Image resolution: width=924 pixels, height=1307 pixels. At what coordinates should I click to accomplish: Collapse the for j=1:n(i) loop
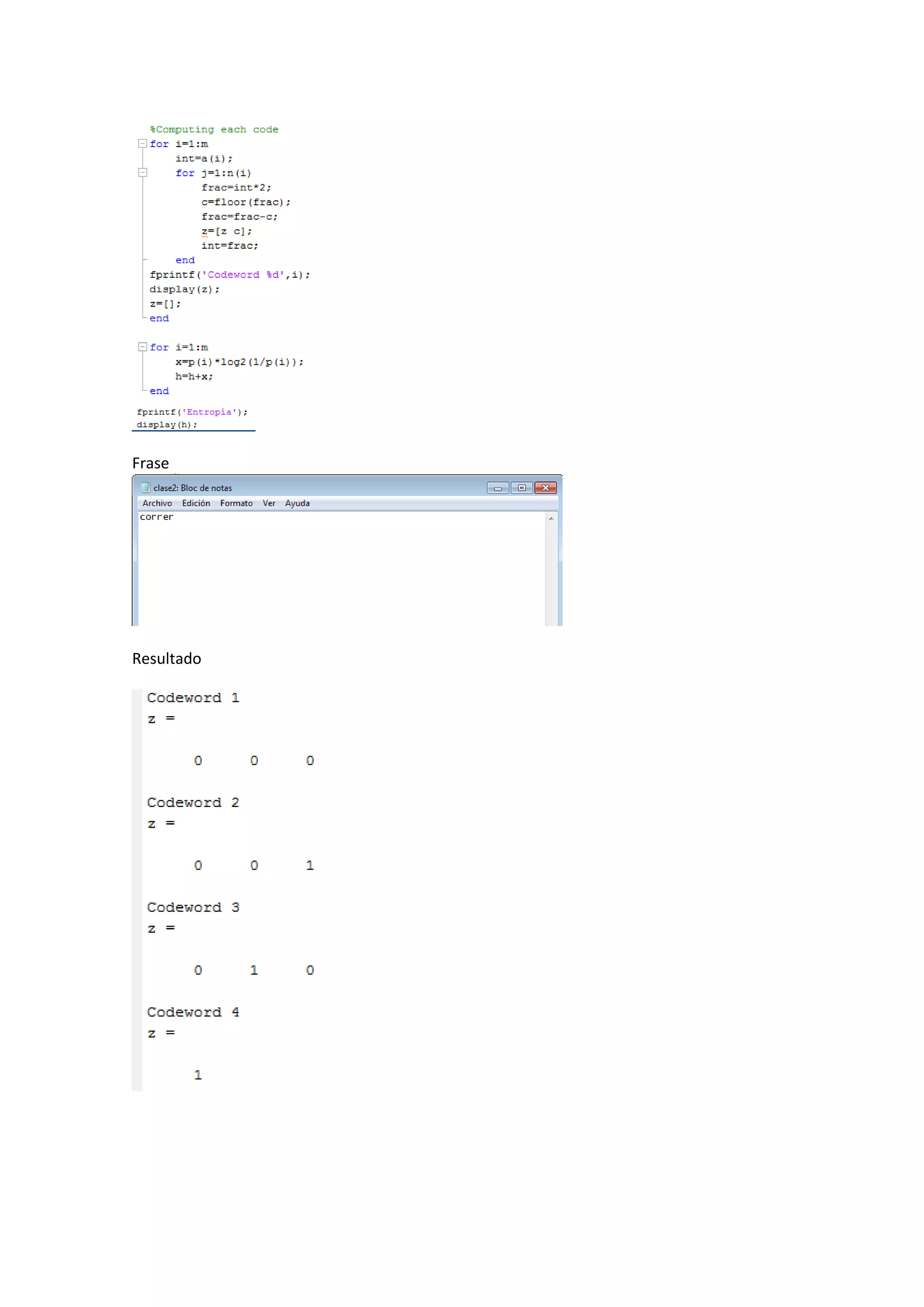point(143,172)
